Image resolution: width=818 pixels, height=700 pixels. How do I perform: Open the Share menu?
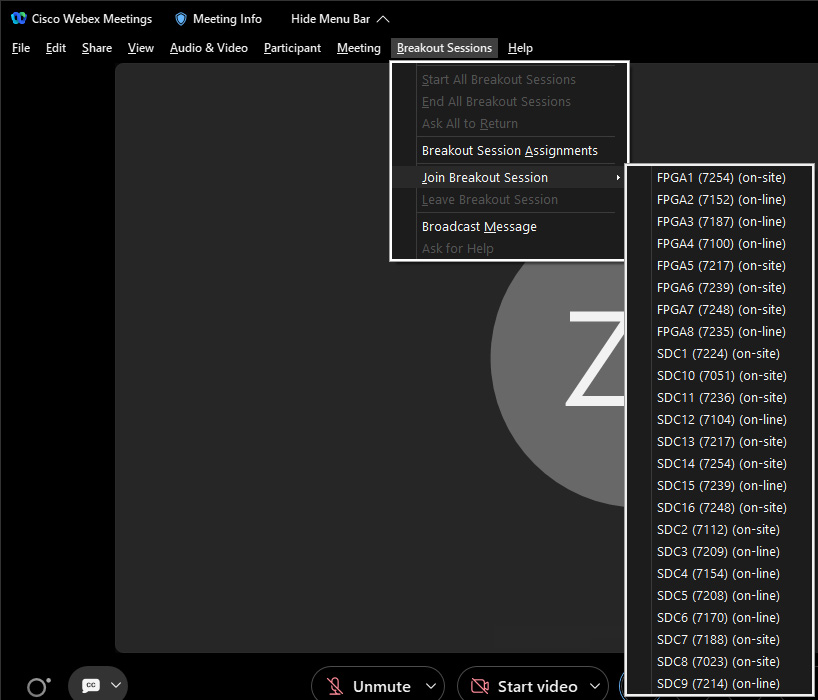97,48
